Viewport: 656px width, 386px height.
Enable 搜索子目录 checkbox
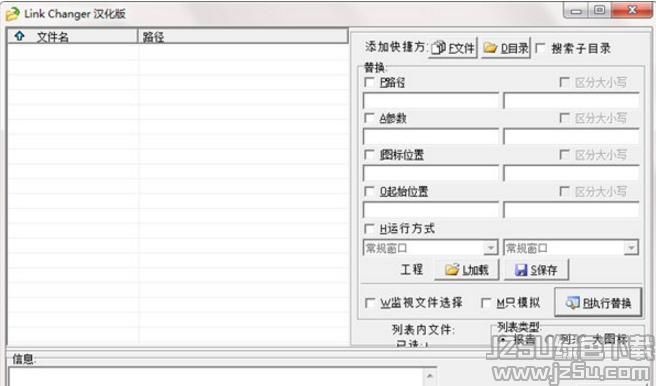point(541,48)
